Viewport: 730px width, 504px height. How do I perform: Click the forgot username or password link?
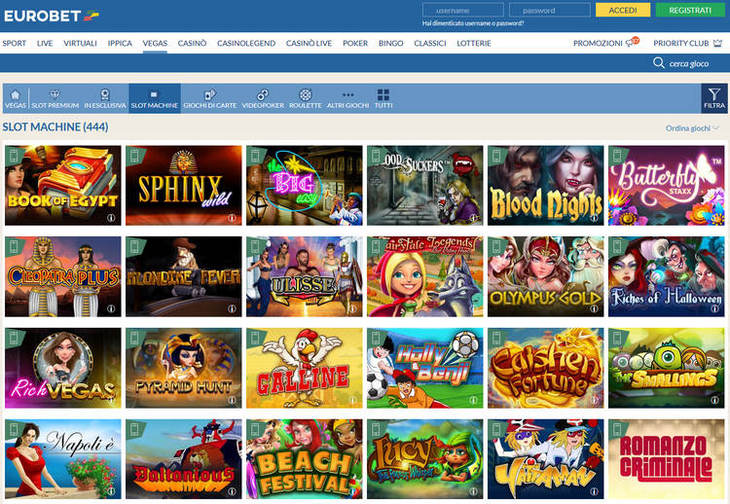click(x=473, y=23)
